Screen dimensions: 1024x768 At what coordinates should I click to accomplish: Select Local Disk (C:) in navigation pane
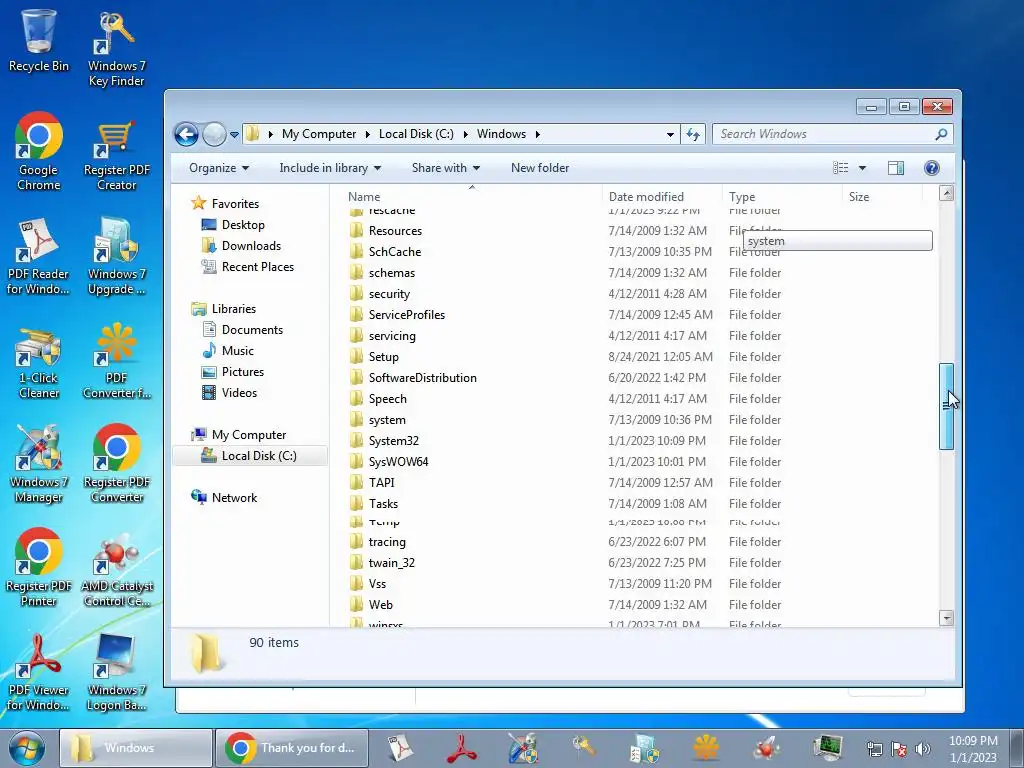point(249,456)
